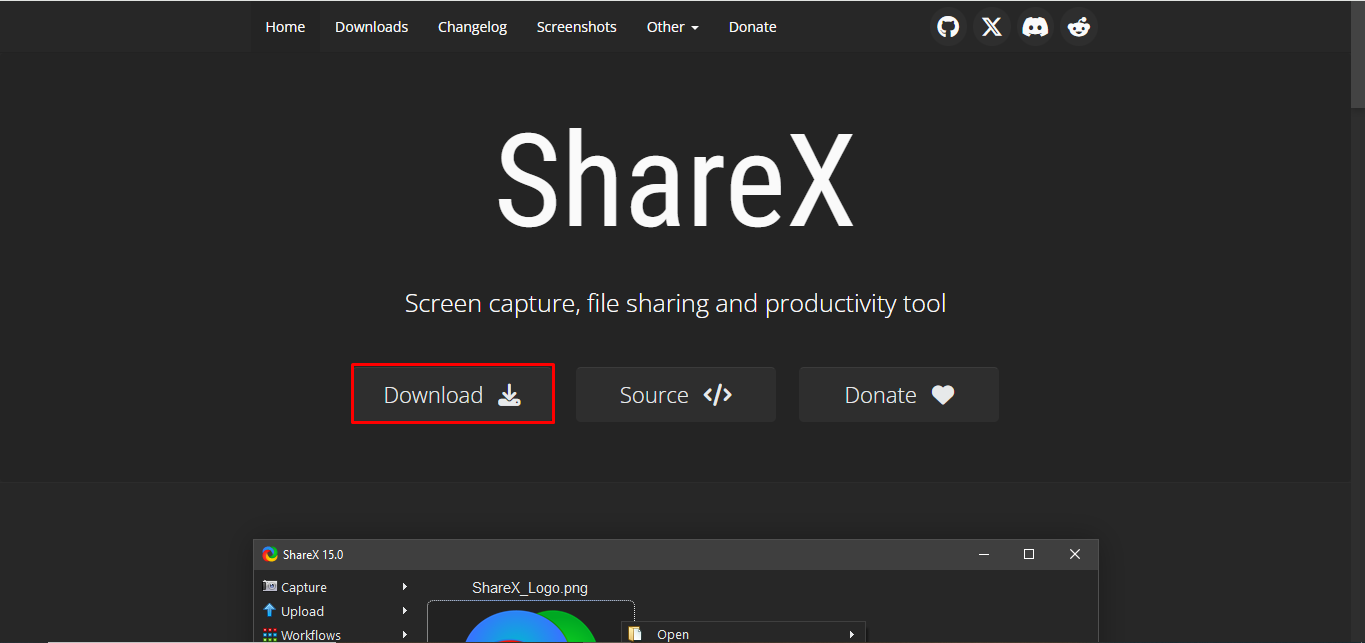Expand the Open submenu arrow
The width and height of the screenshot is (1365, 643).
point(852,634)
